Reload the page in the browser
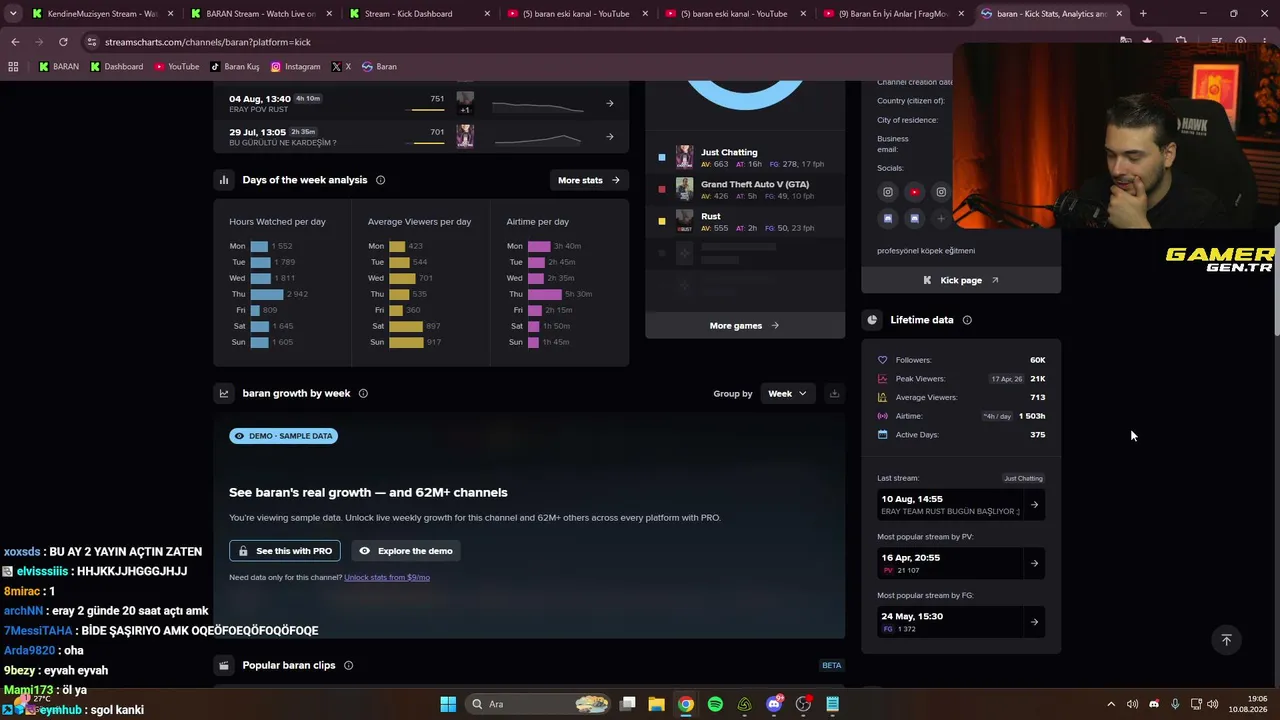This screenshot has width=1280, height=720. 63,42
